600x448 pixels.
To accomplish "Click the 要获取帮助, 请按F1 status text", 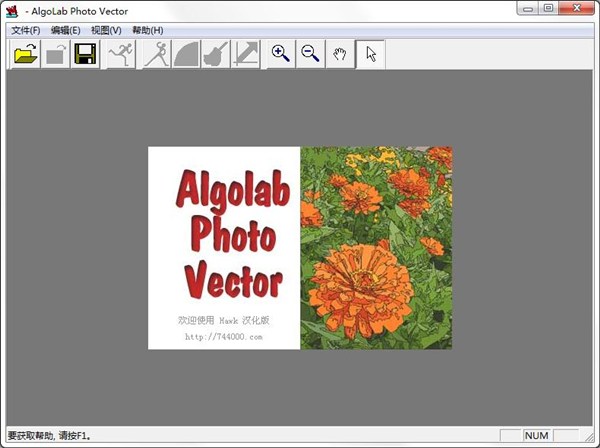I will pyautogui.click(x=50, y=436).
